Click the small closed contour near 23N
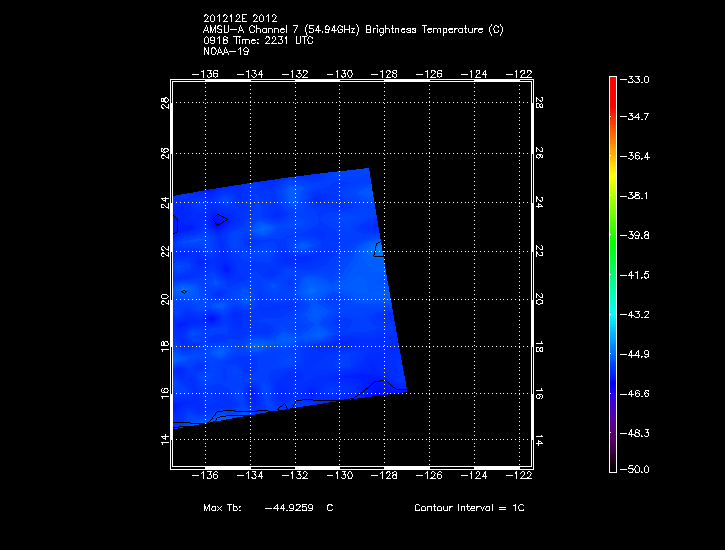Image resolution: width=725 pixels, height=550 pixels. 220,218
